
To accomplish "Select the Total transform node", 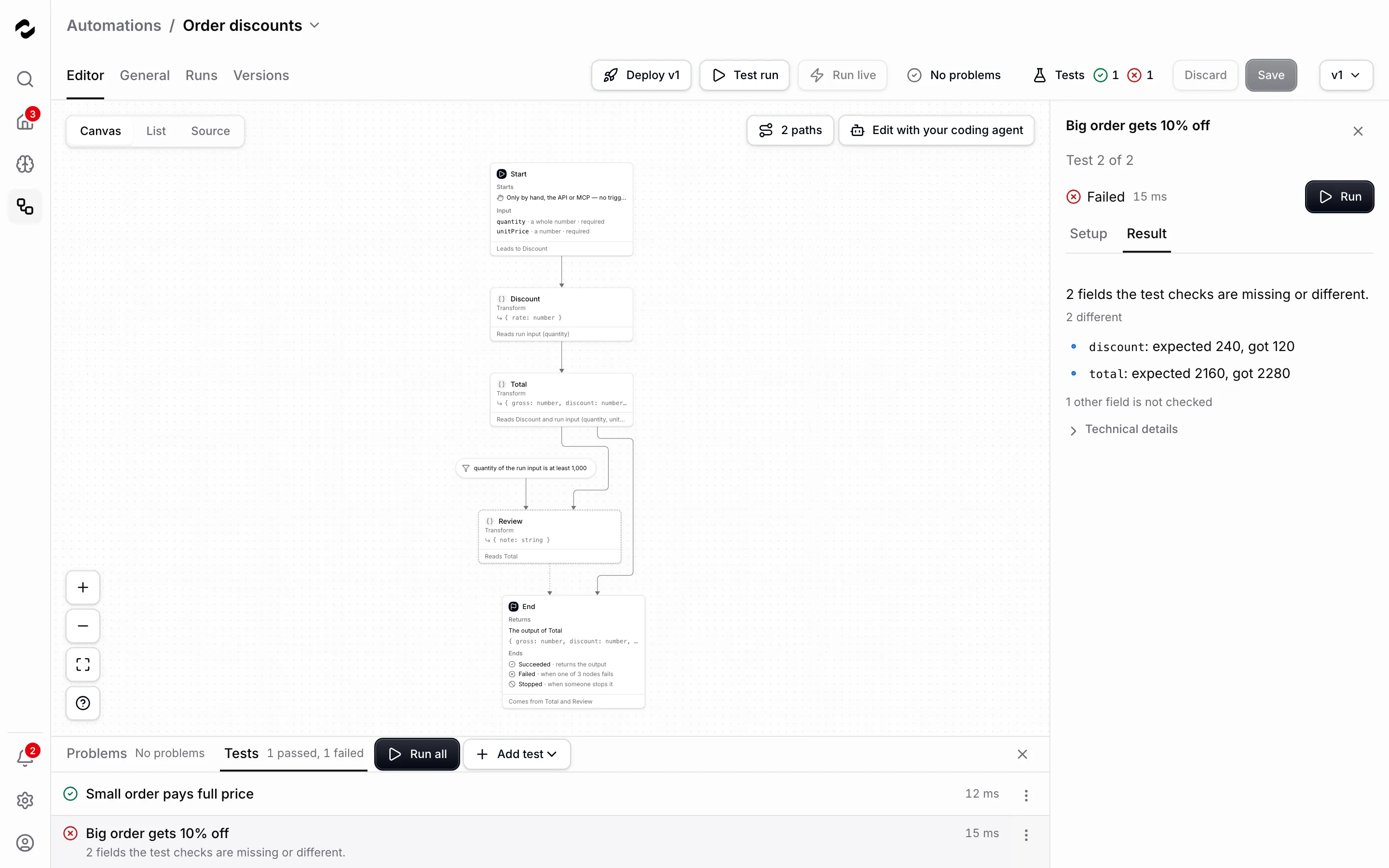I will point(561,400).
